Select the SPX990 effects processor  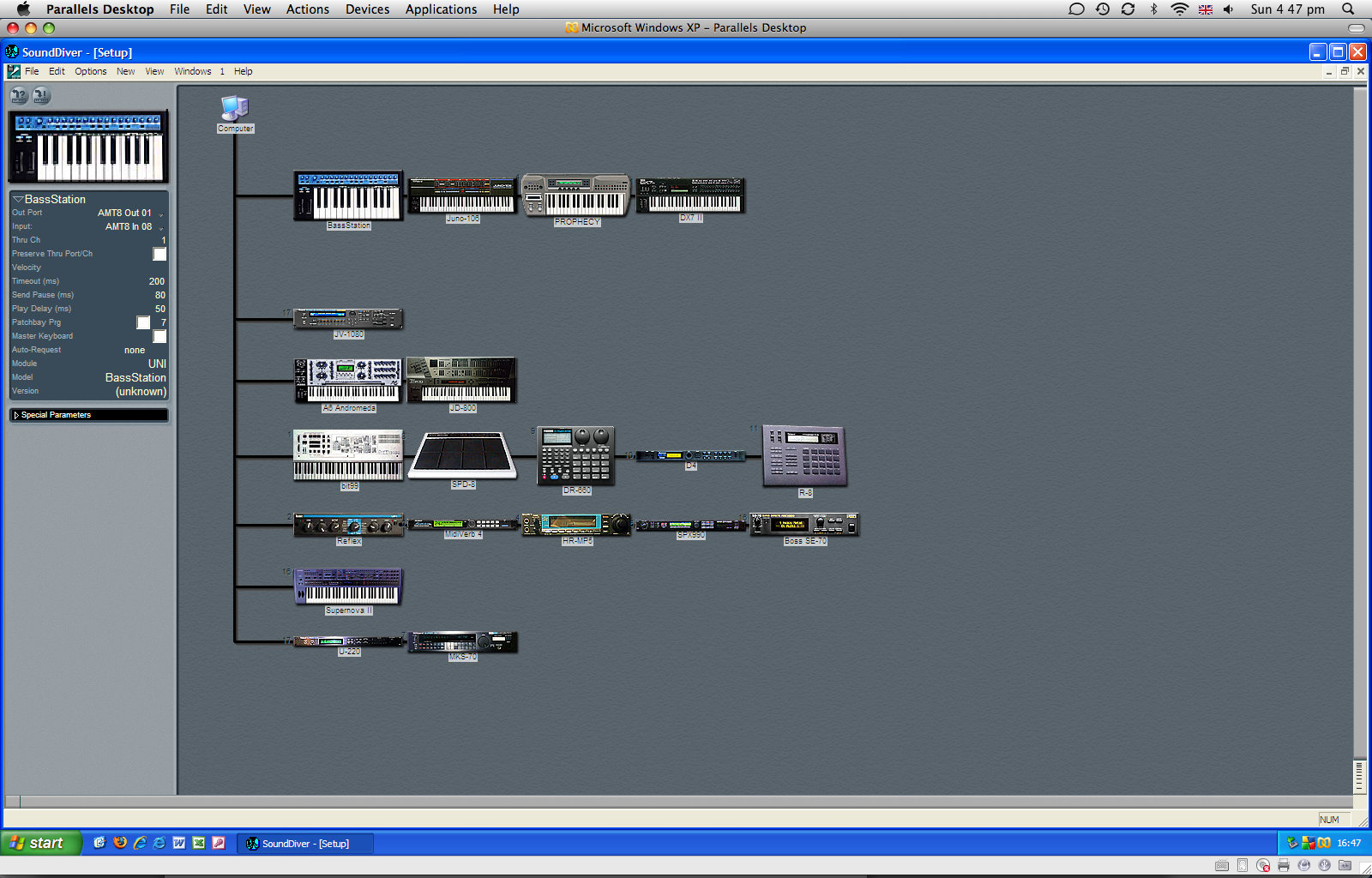(690, 525)
